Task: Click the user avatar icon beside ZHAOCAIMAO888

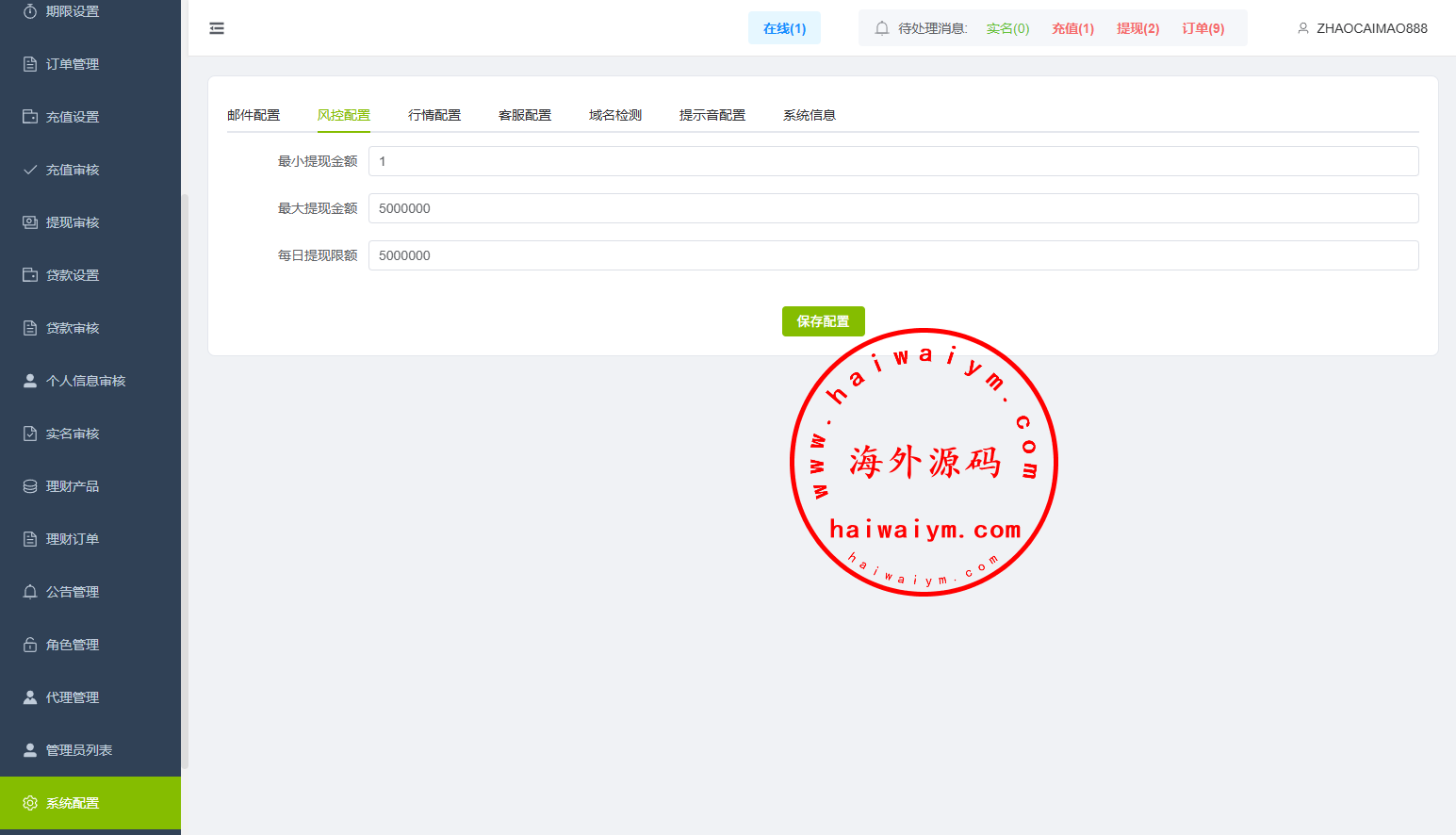Action: 1303,28
